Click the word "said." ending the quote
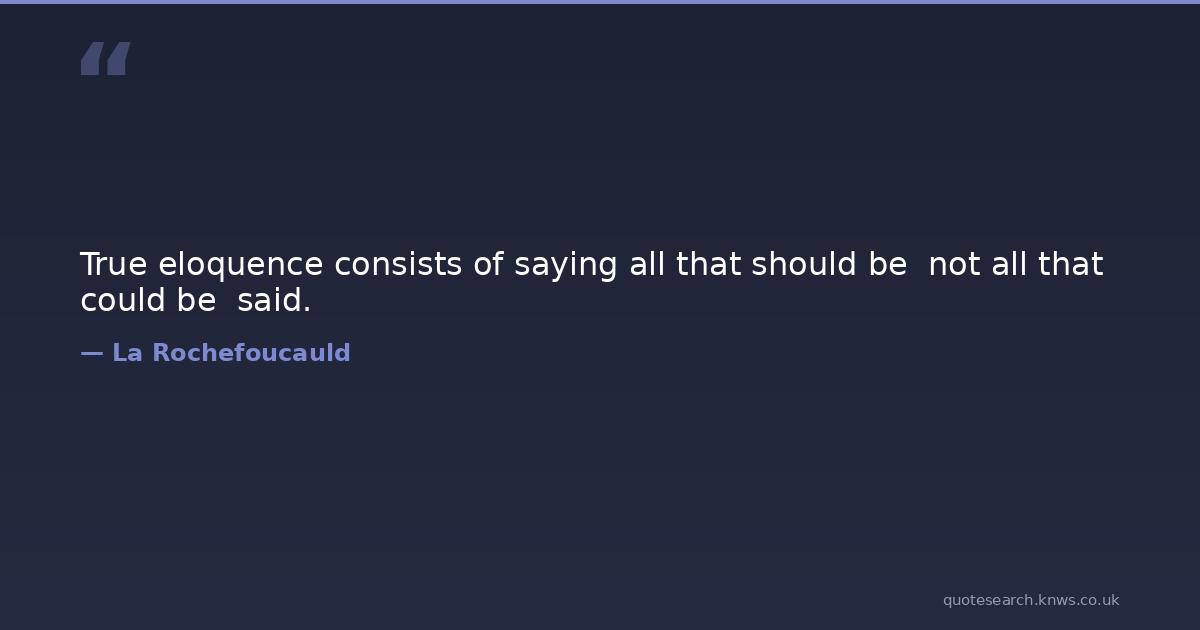 274,300
